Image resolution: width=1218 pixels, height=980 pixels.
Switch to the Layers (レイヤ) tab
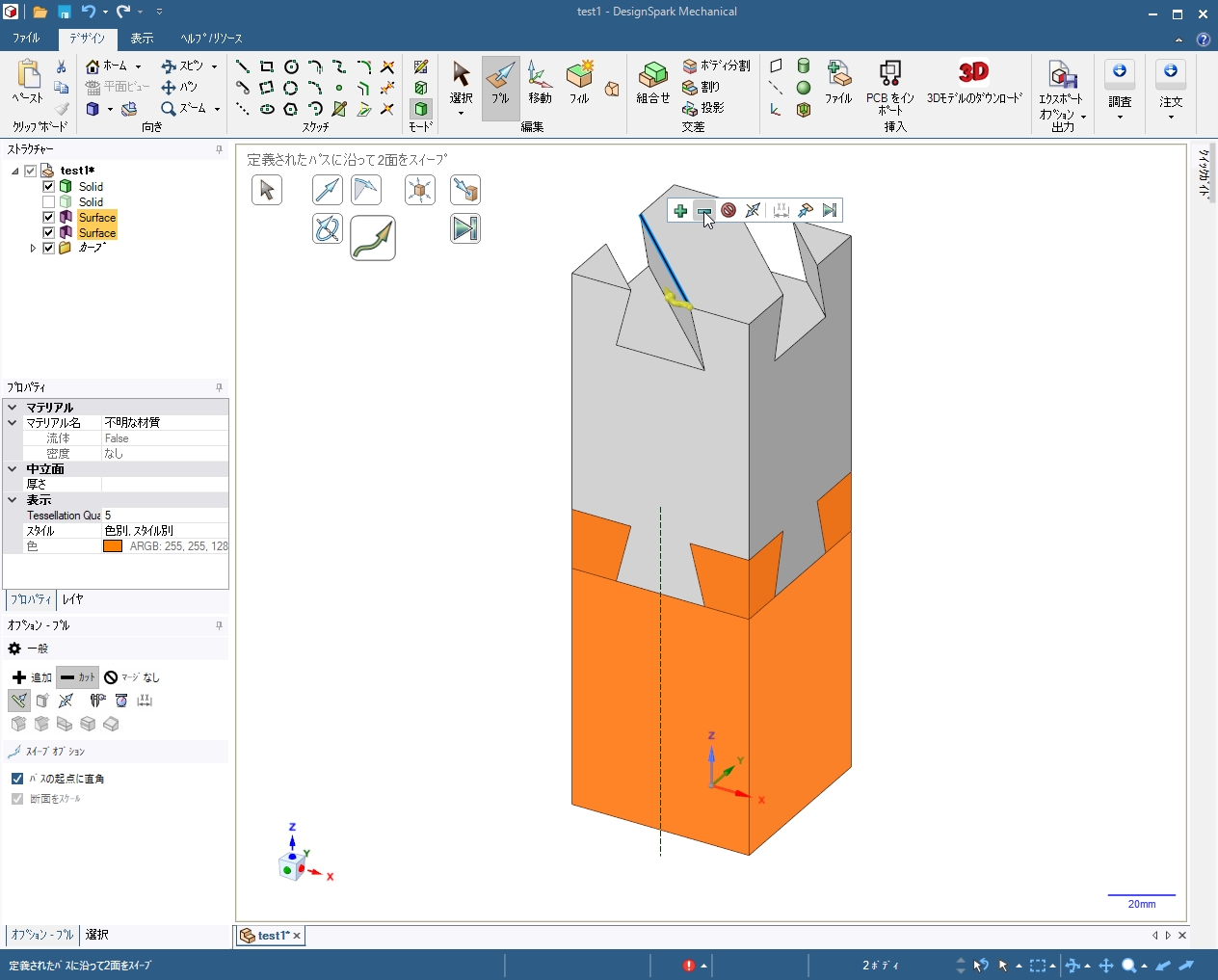pos(73,599)
